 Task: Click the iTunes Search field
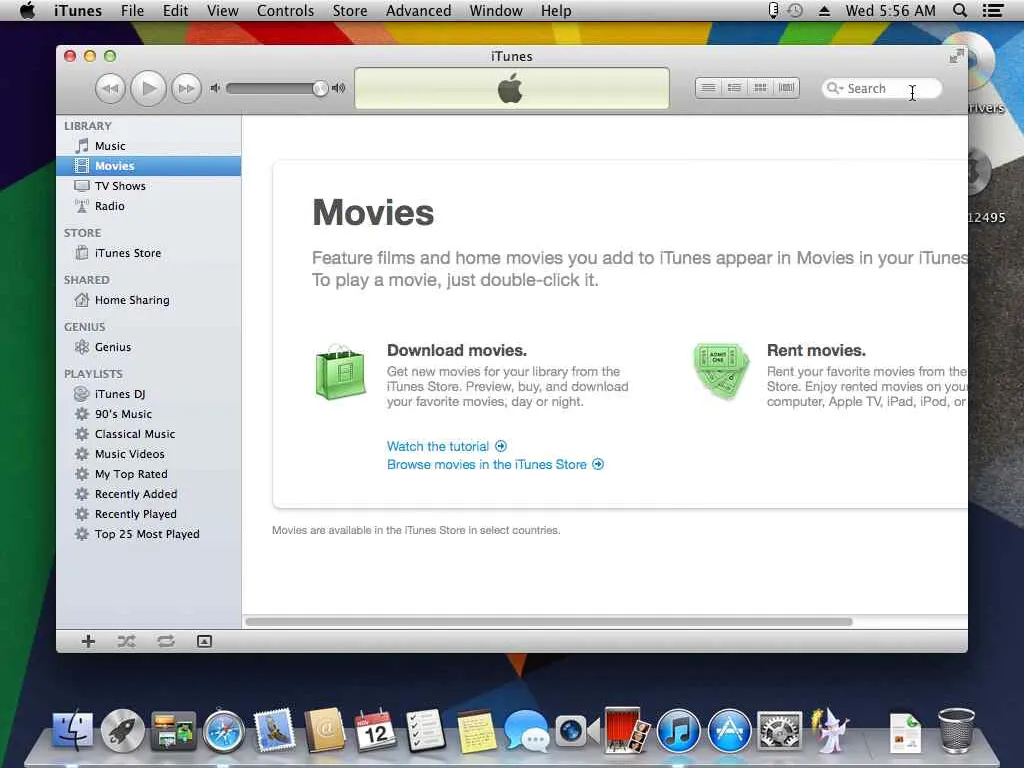882,88
